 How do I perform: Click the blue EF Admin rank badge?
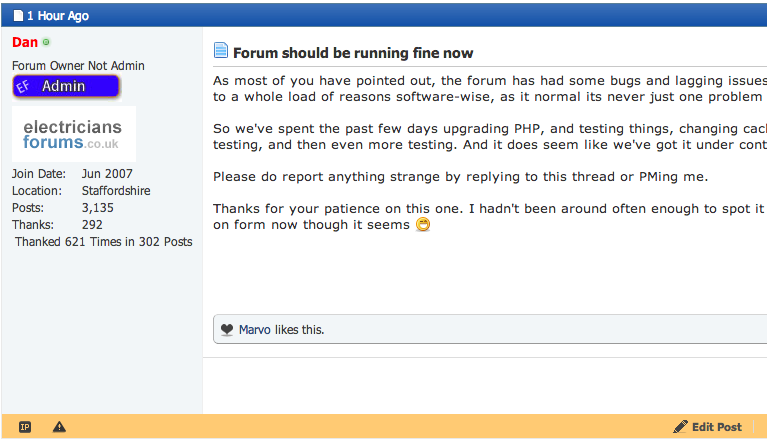[66, 87]
